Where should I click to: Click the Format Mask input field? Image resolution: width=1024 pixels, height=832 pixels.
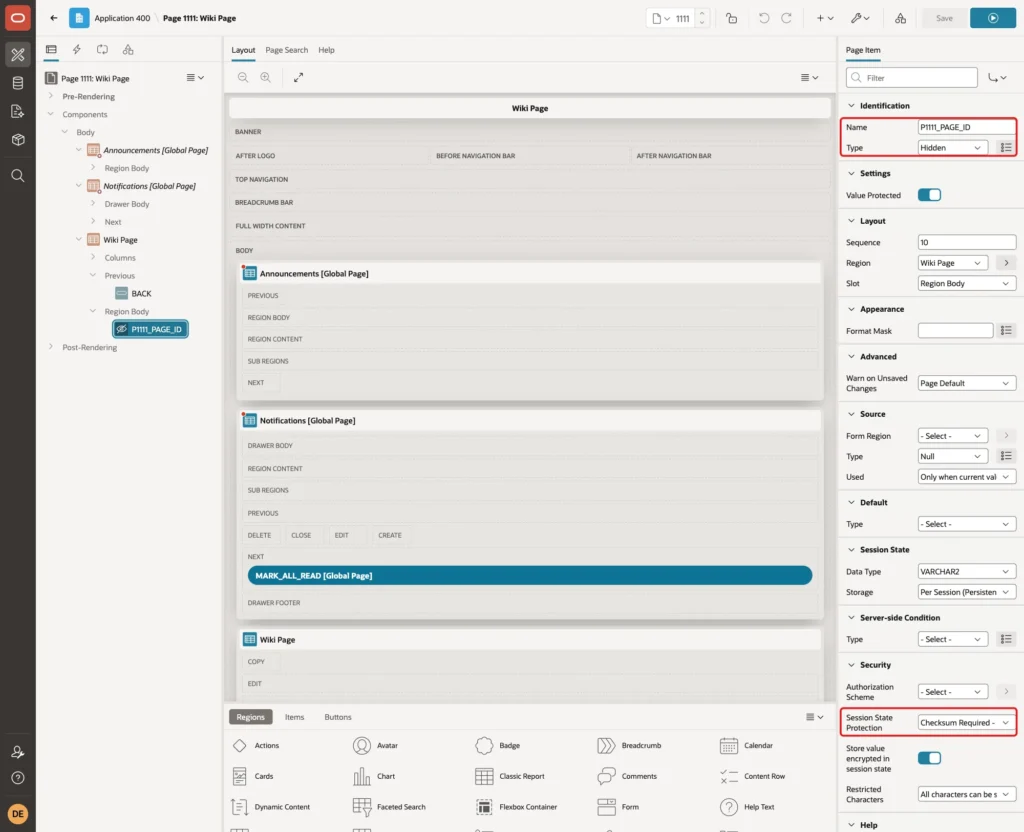pos(955,330)
